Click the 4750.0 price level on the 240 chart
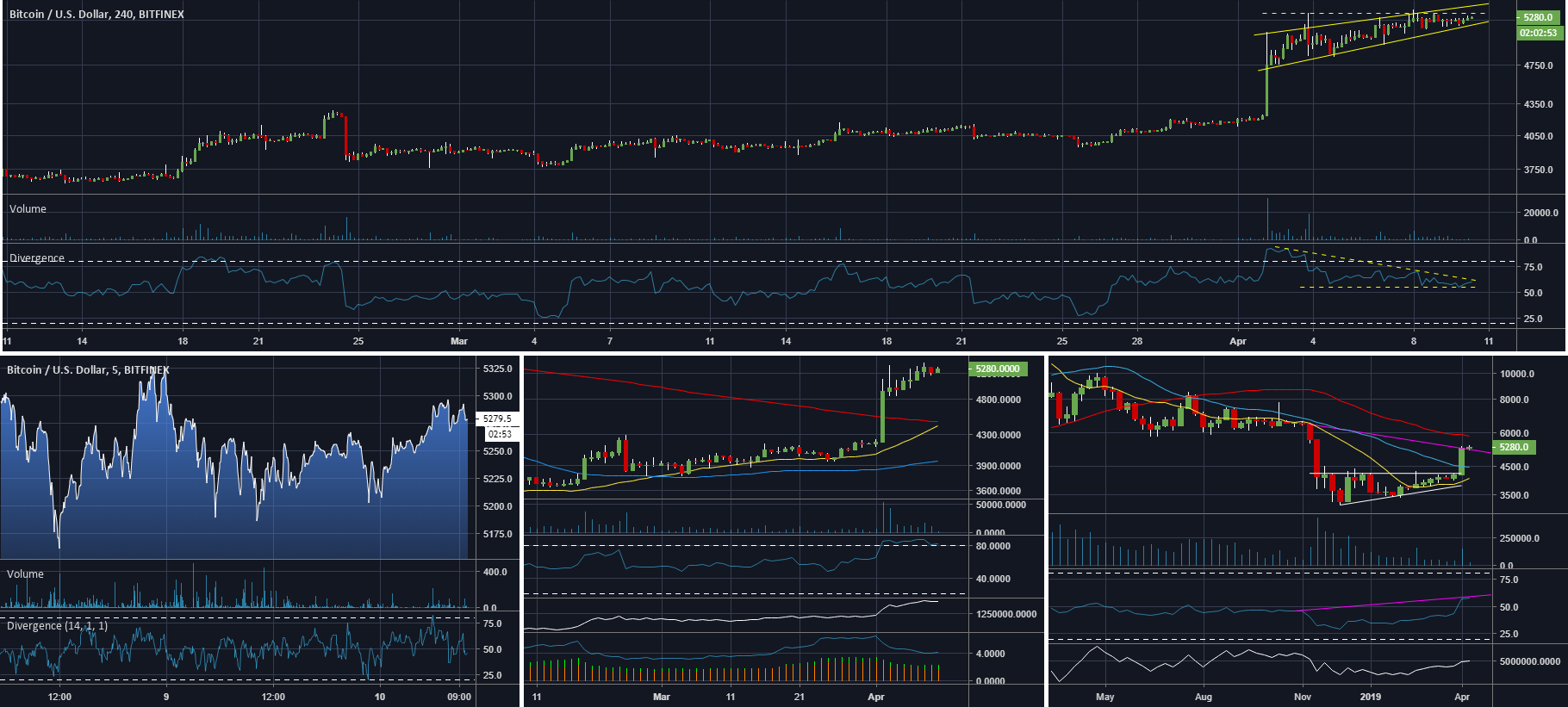Image resolution: width=1568 pixels, height=707 pixels. [1538, 65]
